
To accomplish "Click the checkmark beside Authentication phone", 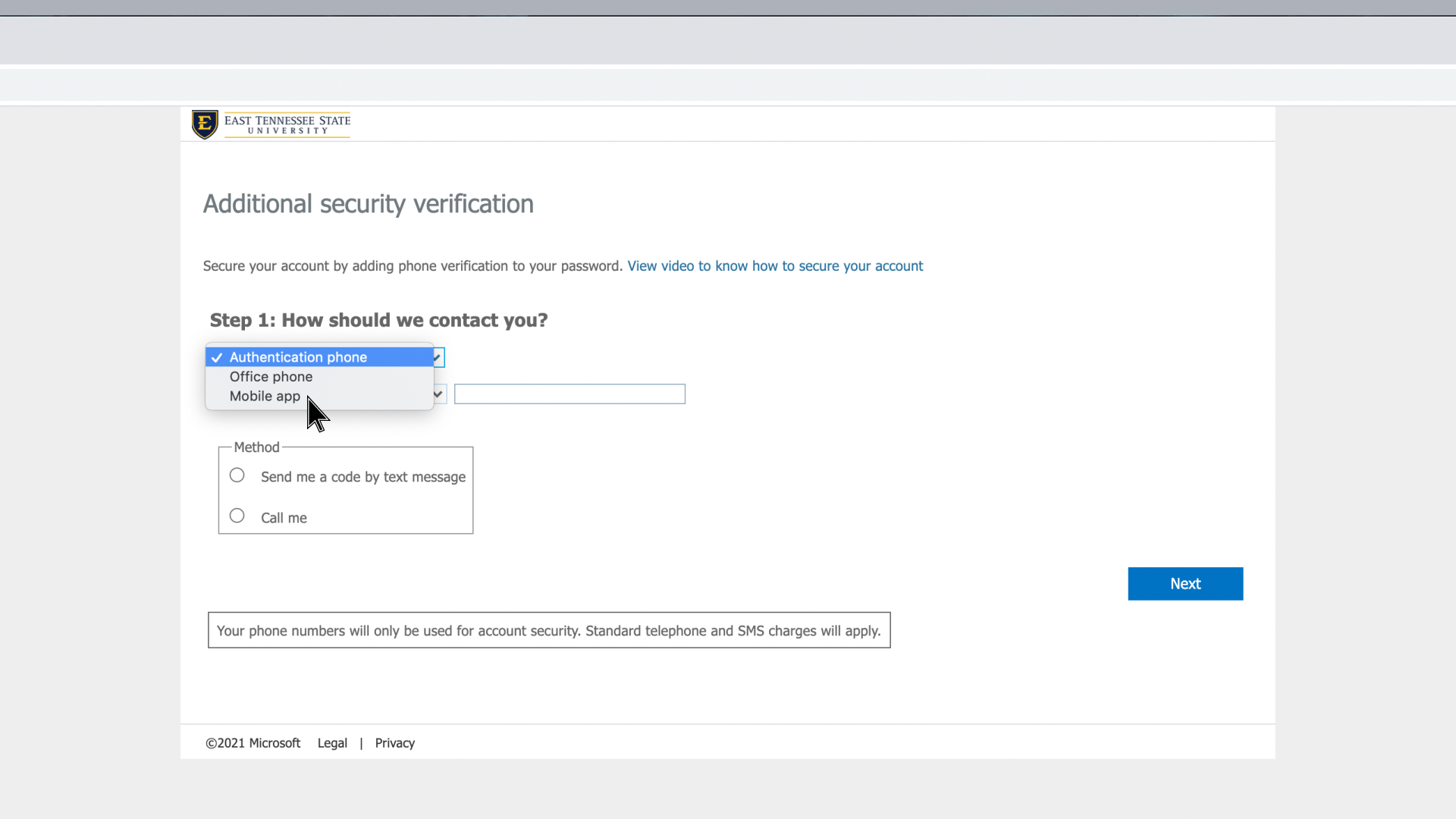I will (x=217, y=357).
